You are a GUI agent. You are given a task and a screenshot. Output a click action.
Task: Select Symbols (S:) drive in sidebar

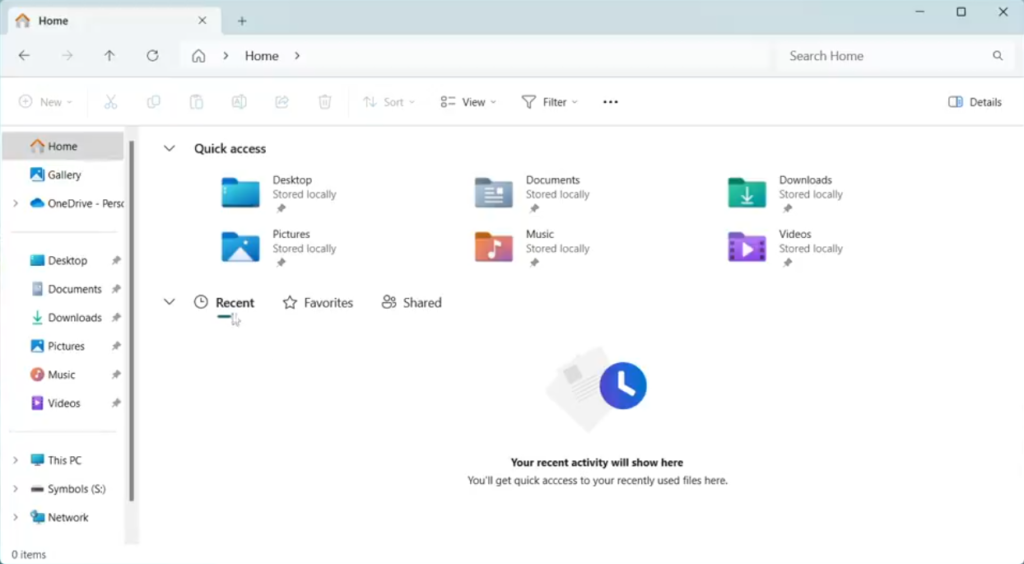(76, 489)
